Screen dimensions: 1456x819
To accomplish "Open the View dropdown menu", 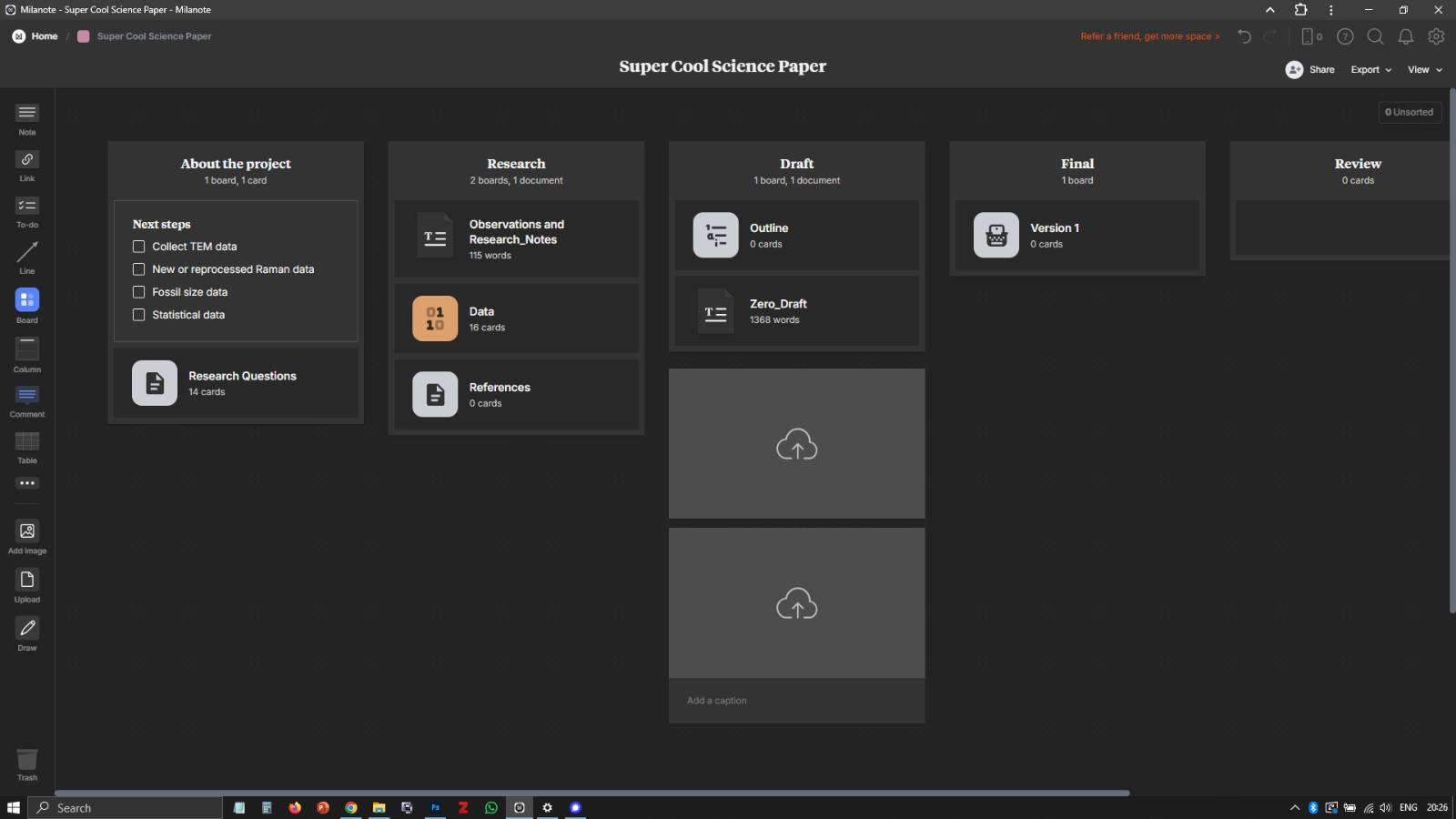I will 1424,70.
